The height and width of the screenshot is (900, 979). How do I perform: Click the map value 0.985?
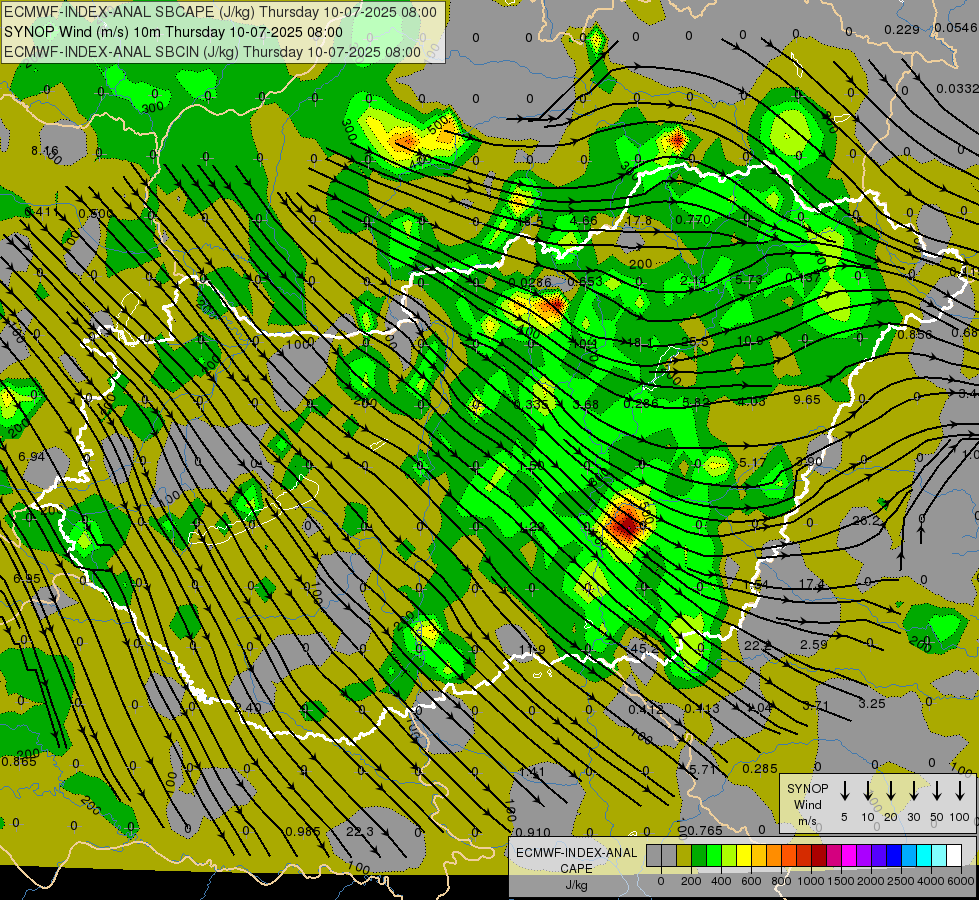303,831
